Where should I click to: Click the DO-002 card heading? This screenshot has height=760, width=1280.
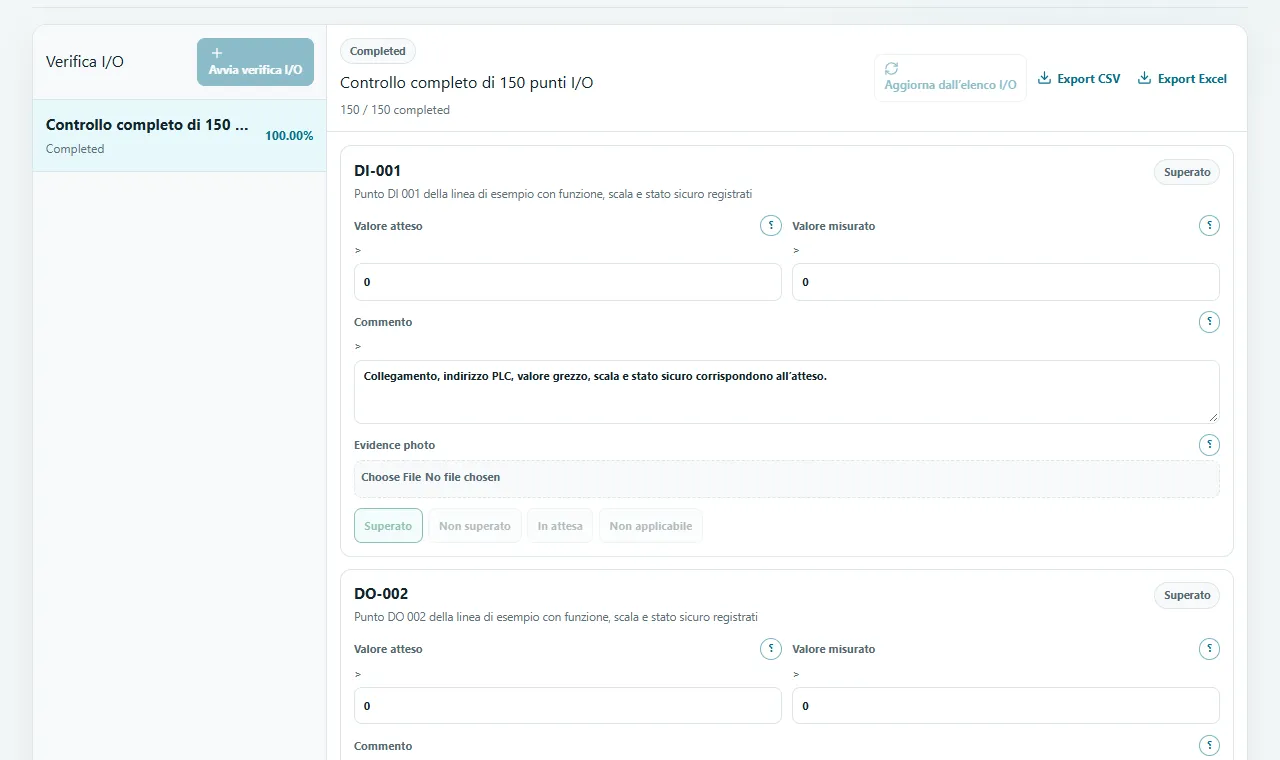coord(381,594)
